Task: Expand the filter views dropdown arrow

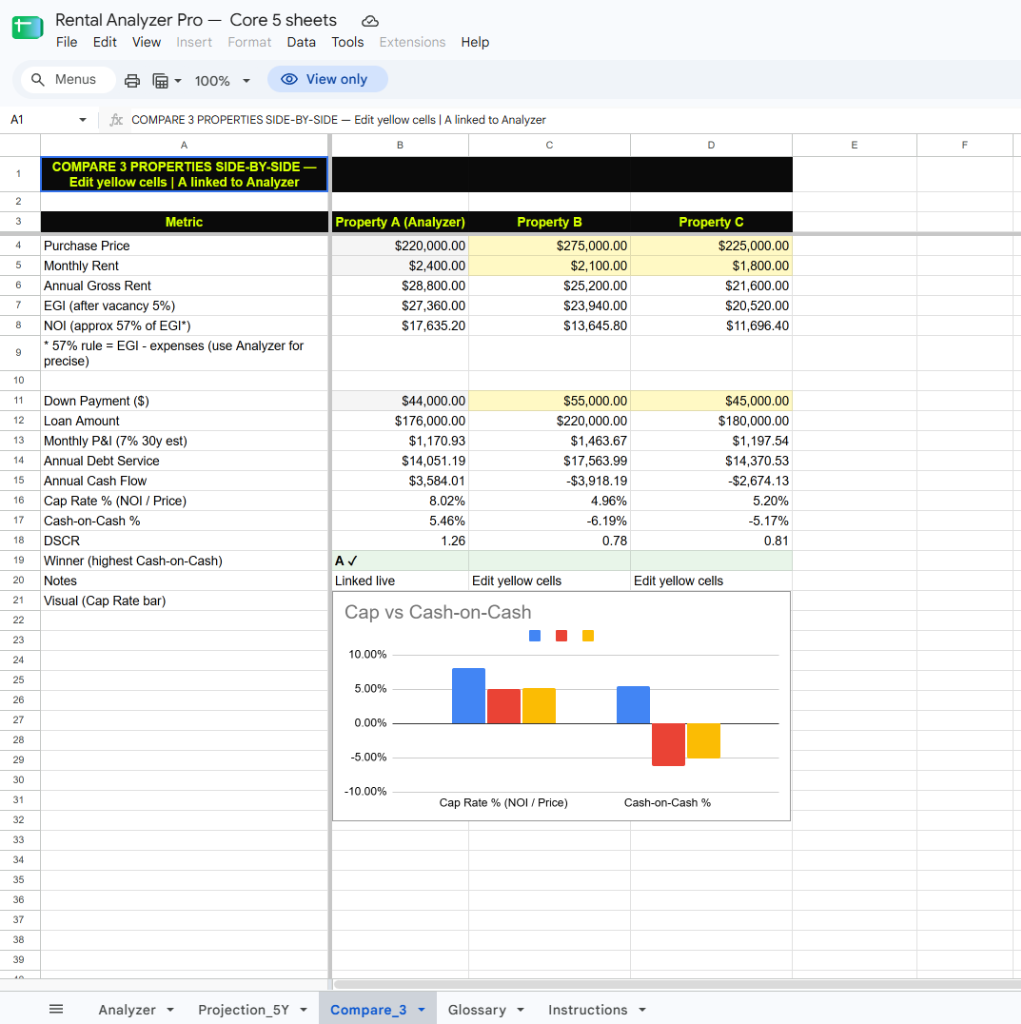Action: click(178, 81)
